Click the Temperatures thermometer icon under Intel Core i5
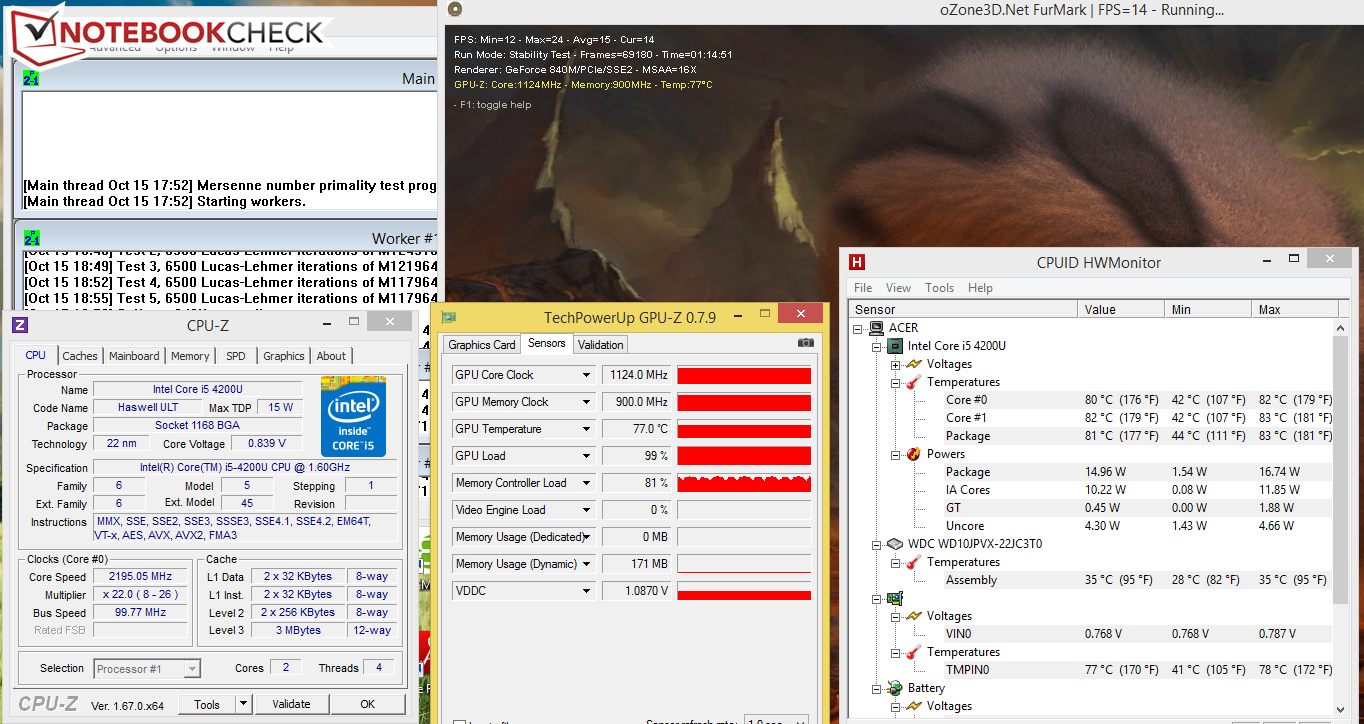1364x724 pixels. [914, 382]
